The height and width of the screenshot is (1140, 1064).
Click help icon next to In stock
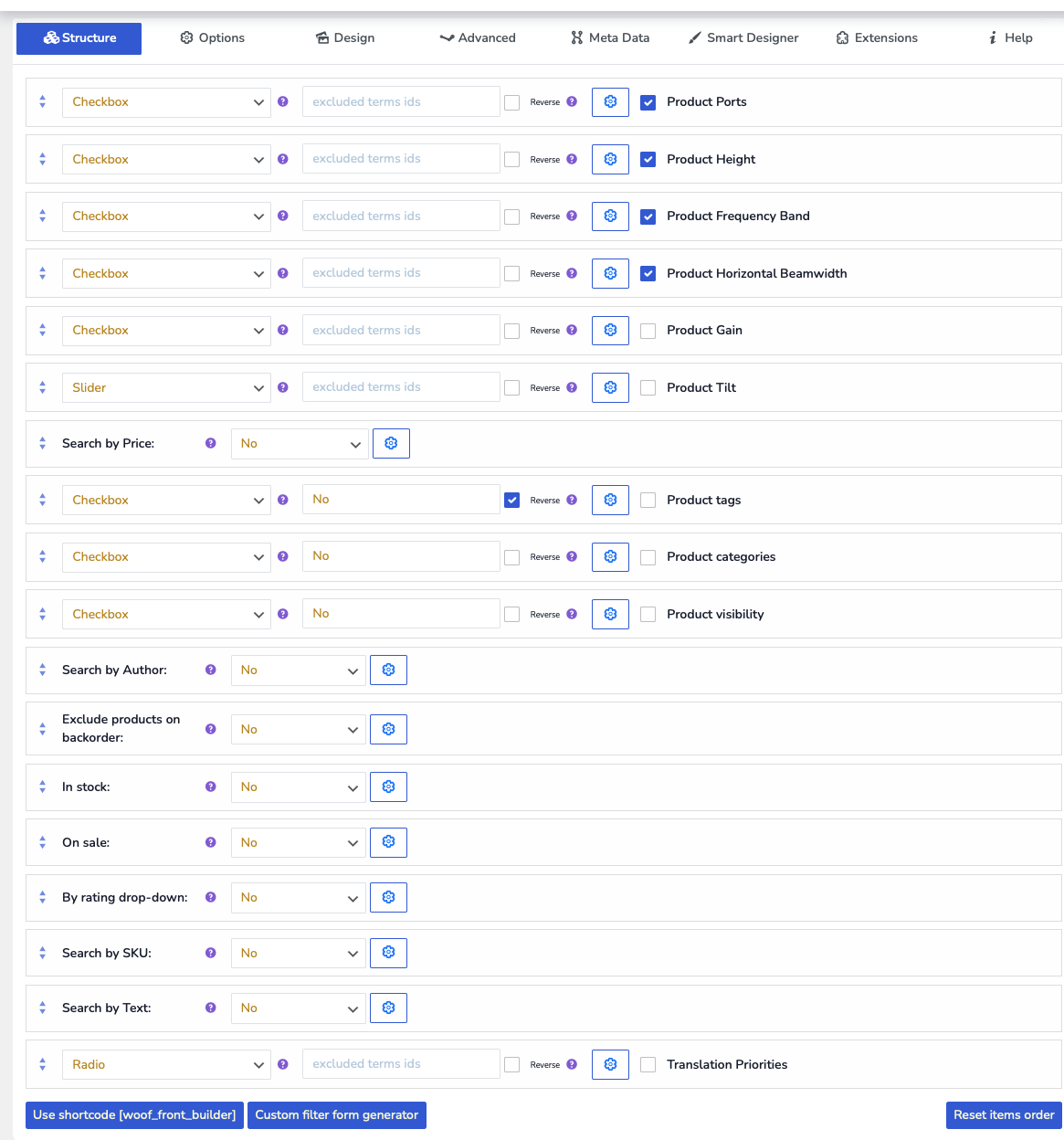pos(211,787)
